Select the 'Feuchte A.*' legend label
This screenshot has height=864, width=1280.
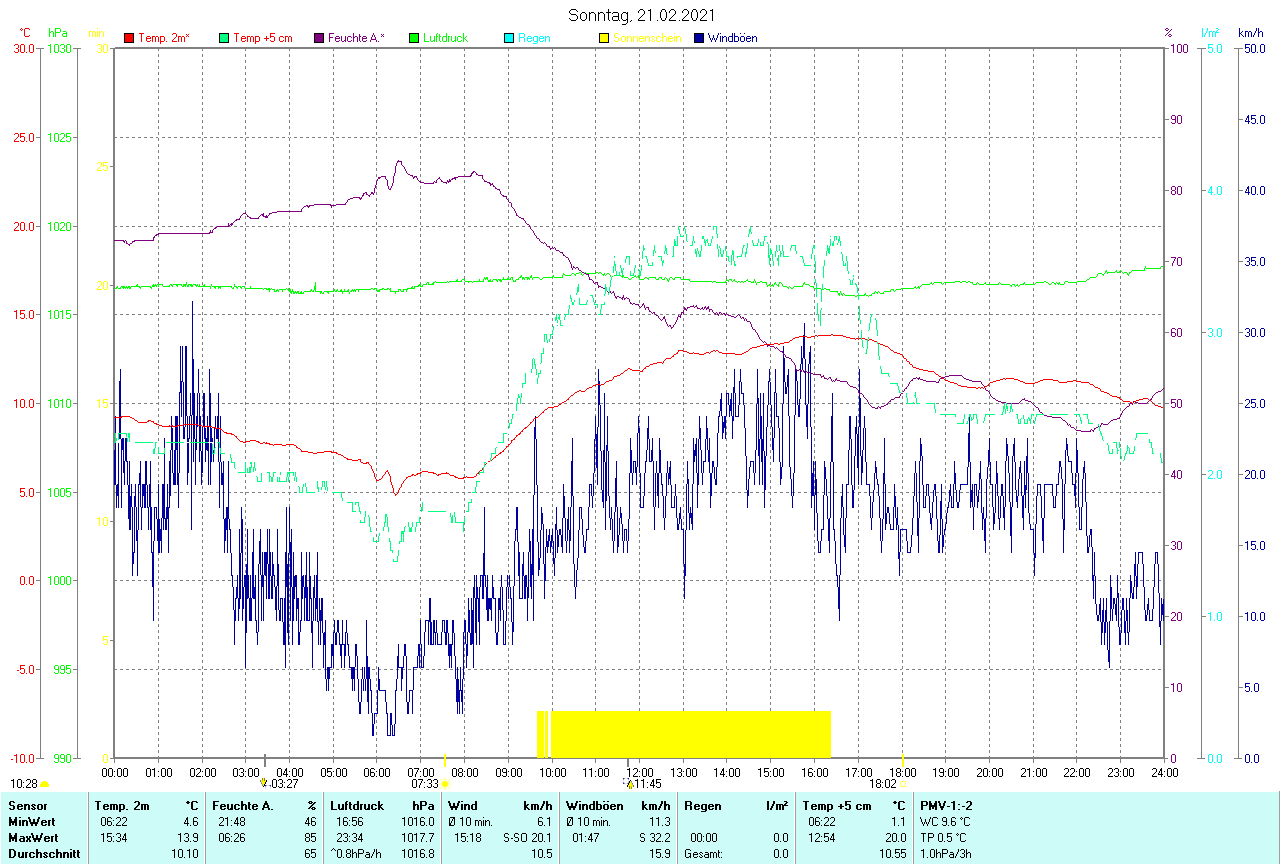[x=356, y=38]
